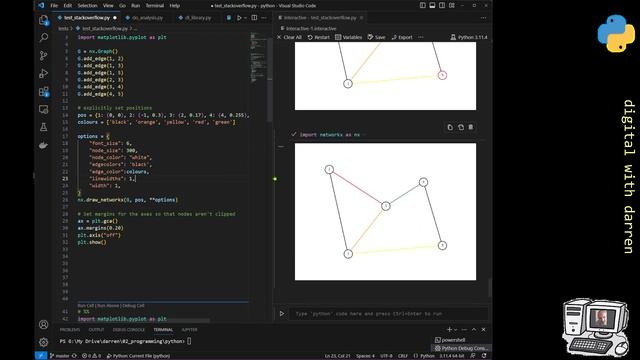Image resolution: width=640 pixels, height=360 pixels.
Task: Copy the cell output image
Action: pos(450,127)
